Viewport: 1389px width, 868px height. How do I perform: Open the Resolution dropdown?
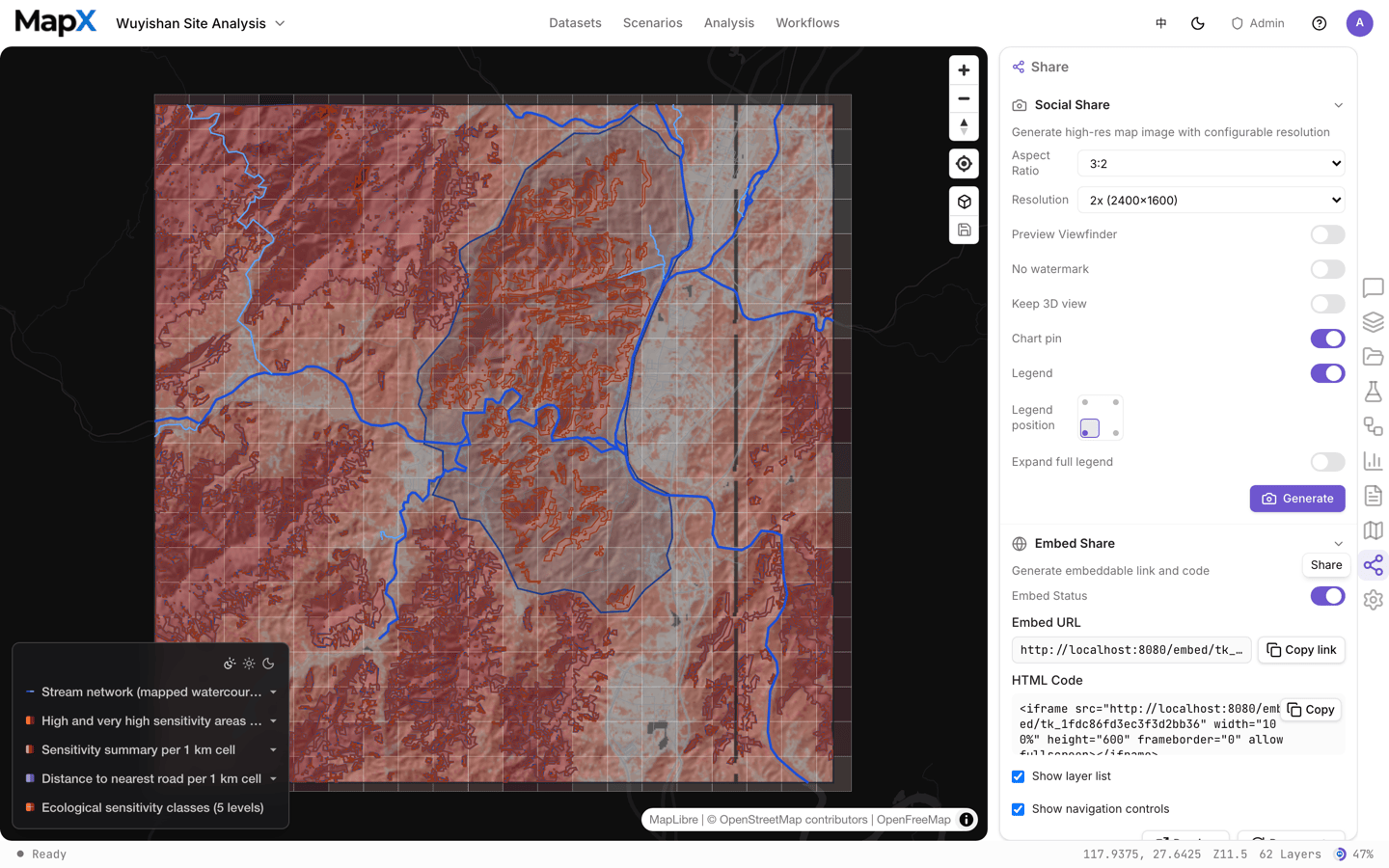(1212, 200)
